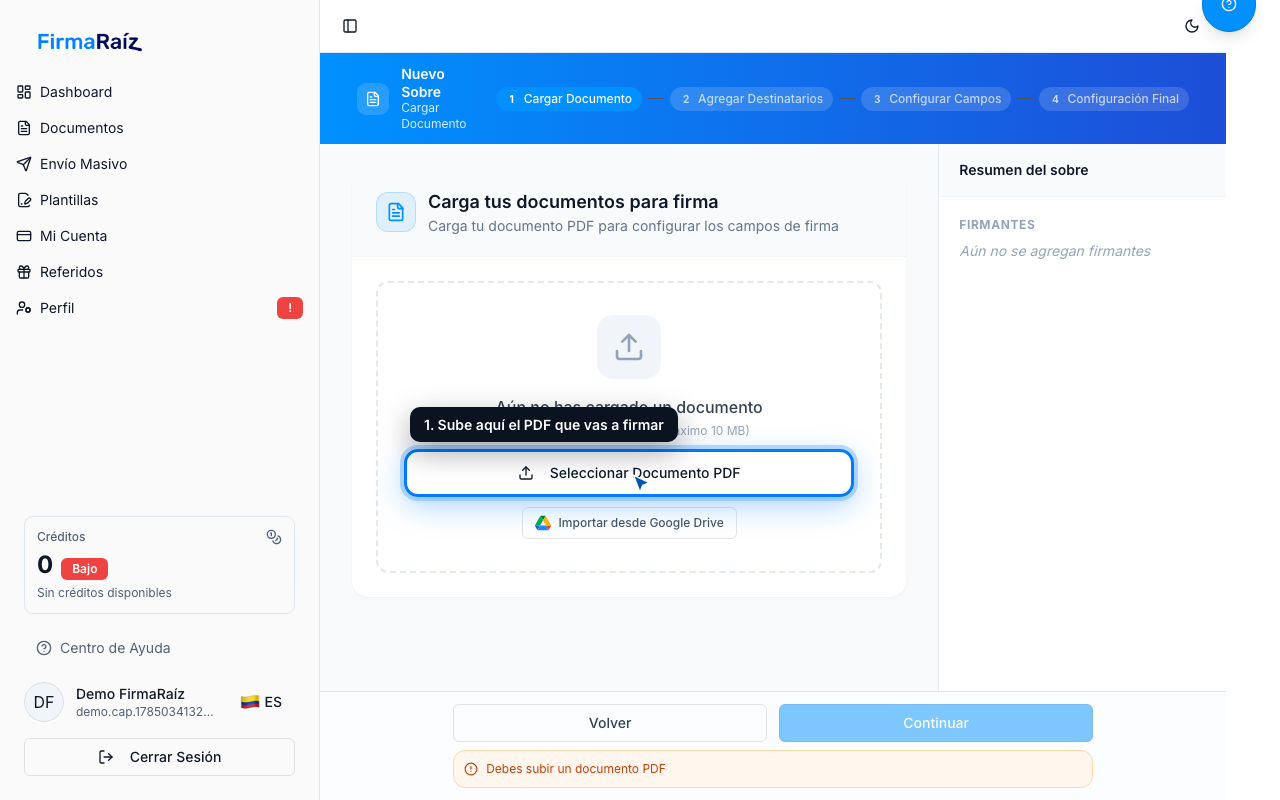Click the file icon beside Carga tus documentos
1280x800 pixels.
(x=396, y=212)
